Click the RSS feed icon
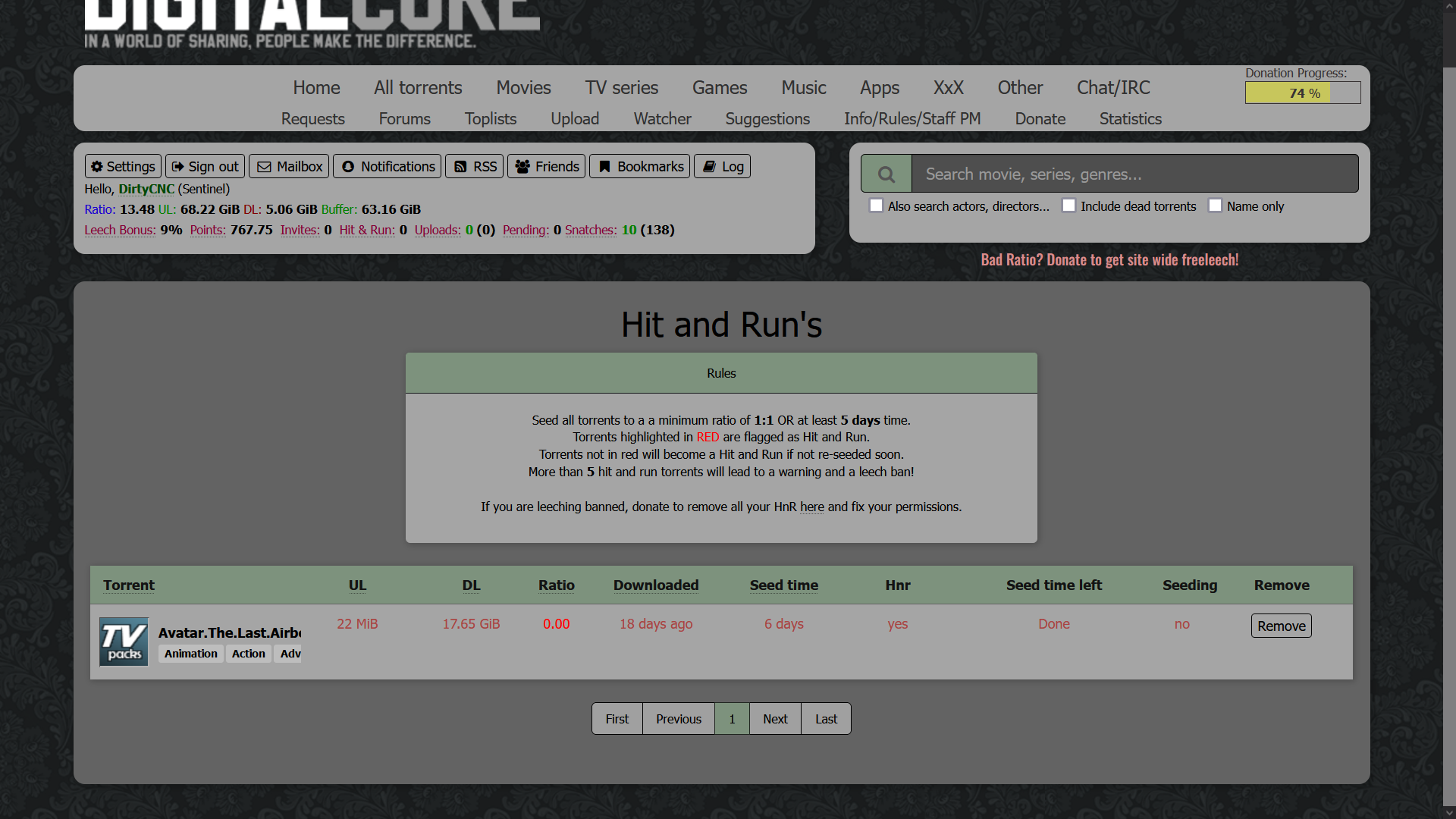Viewport: 1456px width, 819px height. point(460,167)
